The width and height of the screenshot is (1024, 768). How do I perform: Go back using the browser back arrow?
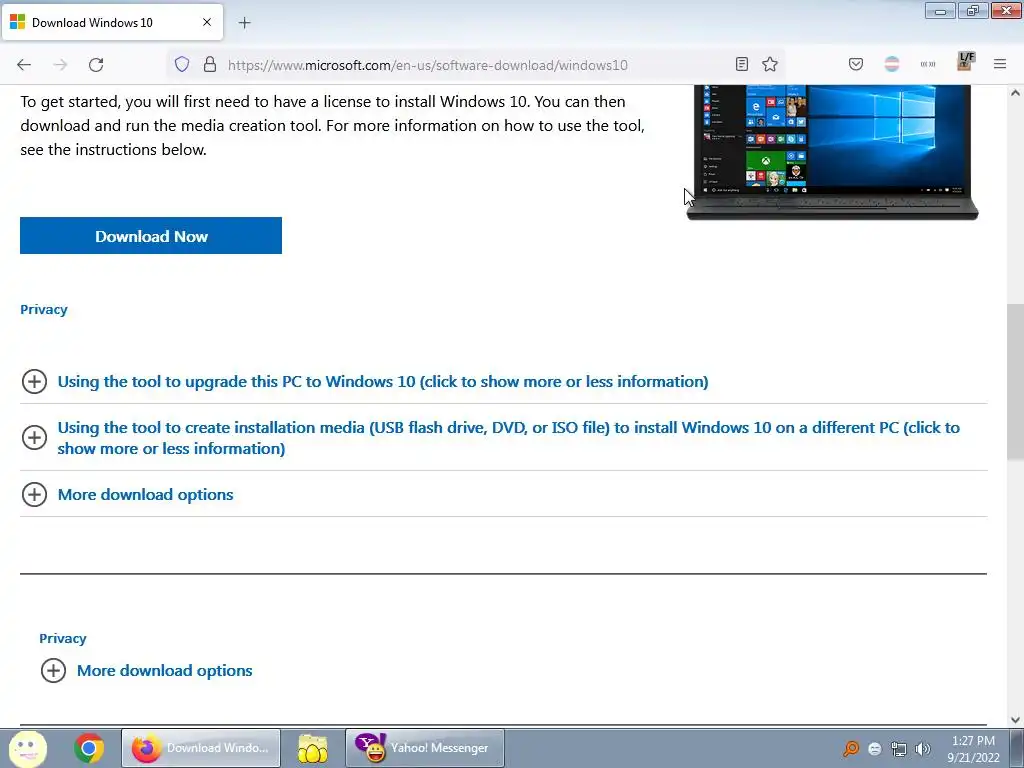click(x=24, y=65)
